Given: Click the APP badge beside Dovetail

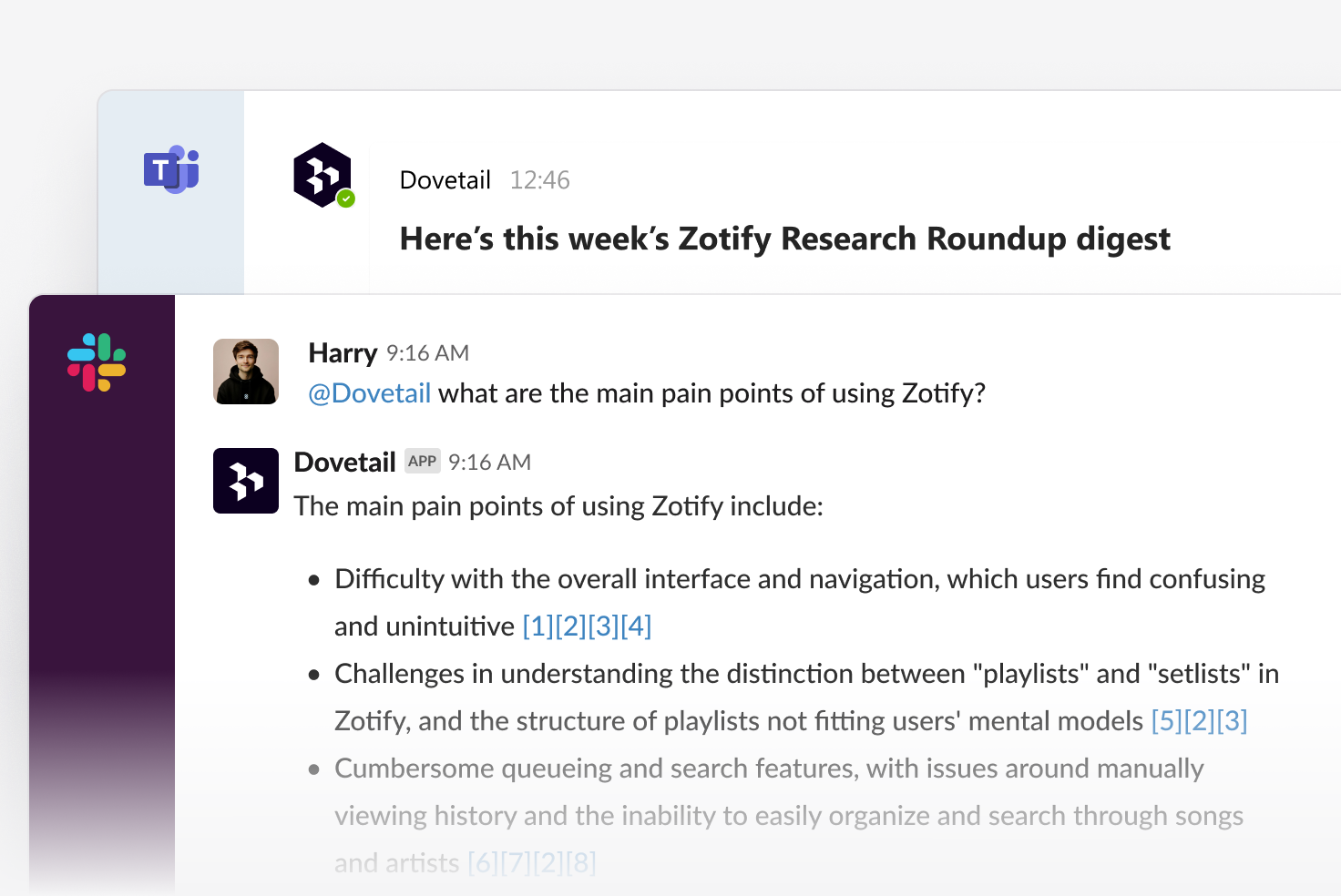Looking at the screenshot, I should (422, 461).
